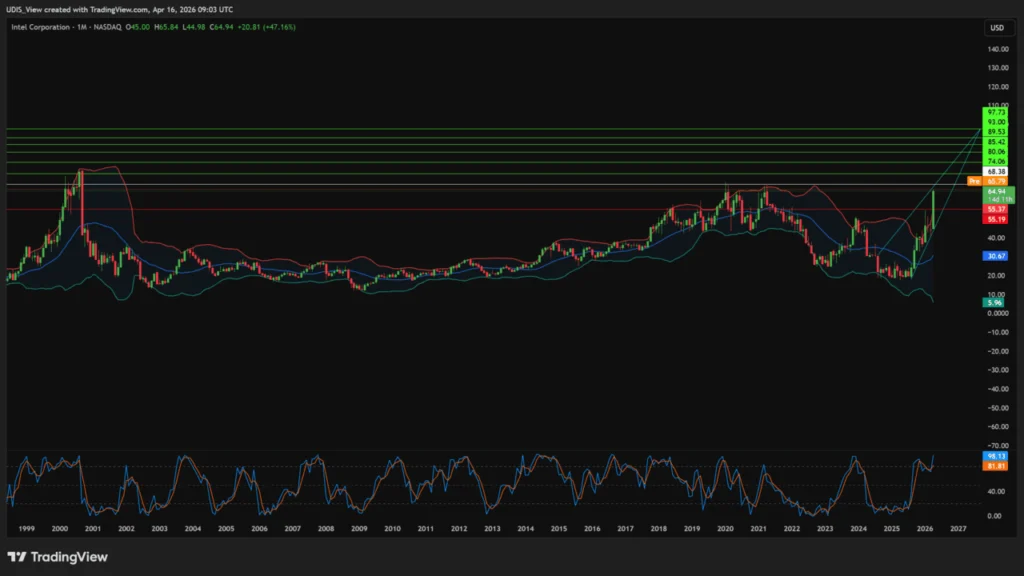Click 130.00 on the price axis

pos(998,68)
